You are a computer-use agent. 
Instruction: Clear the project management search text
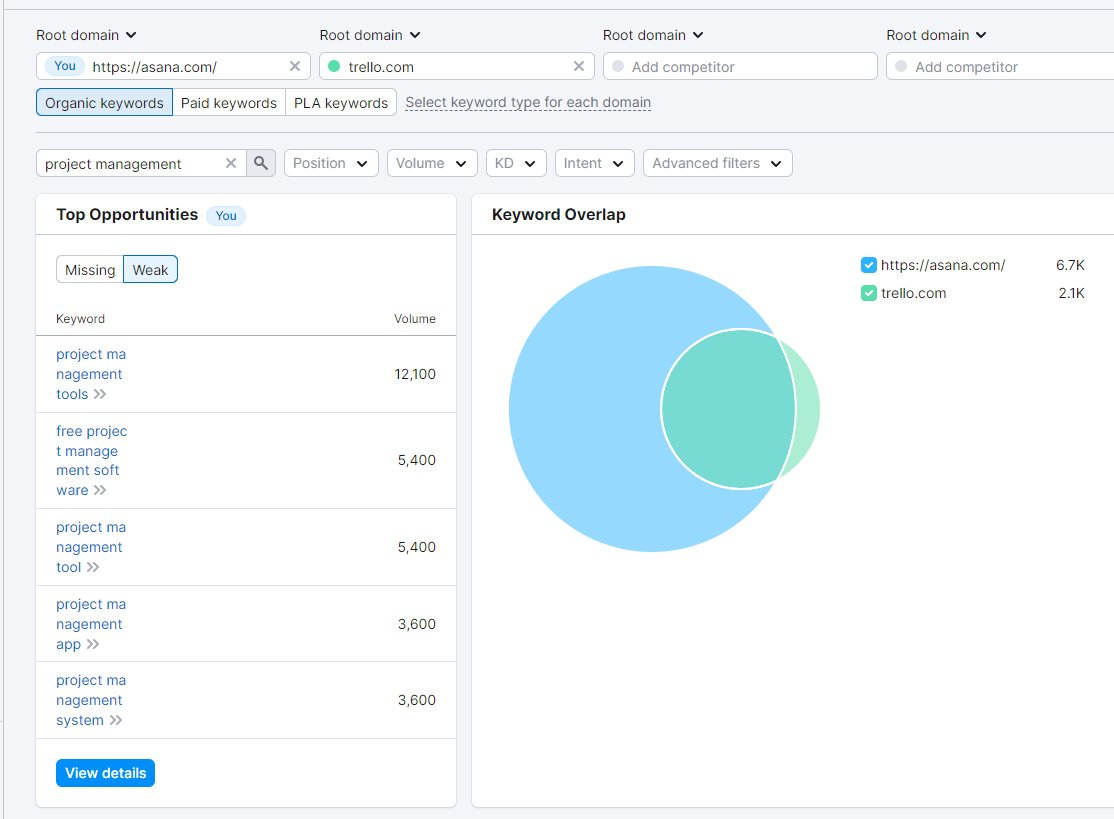point(231,163)
